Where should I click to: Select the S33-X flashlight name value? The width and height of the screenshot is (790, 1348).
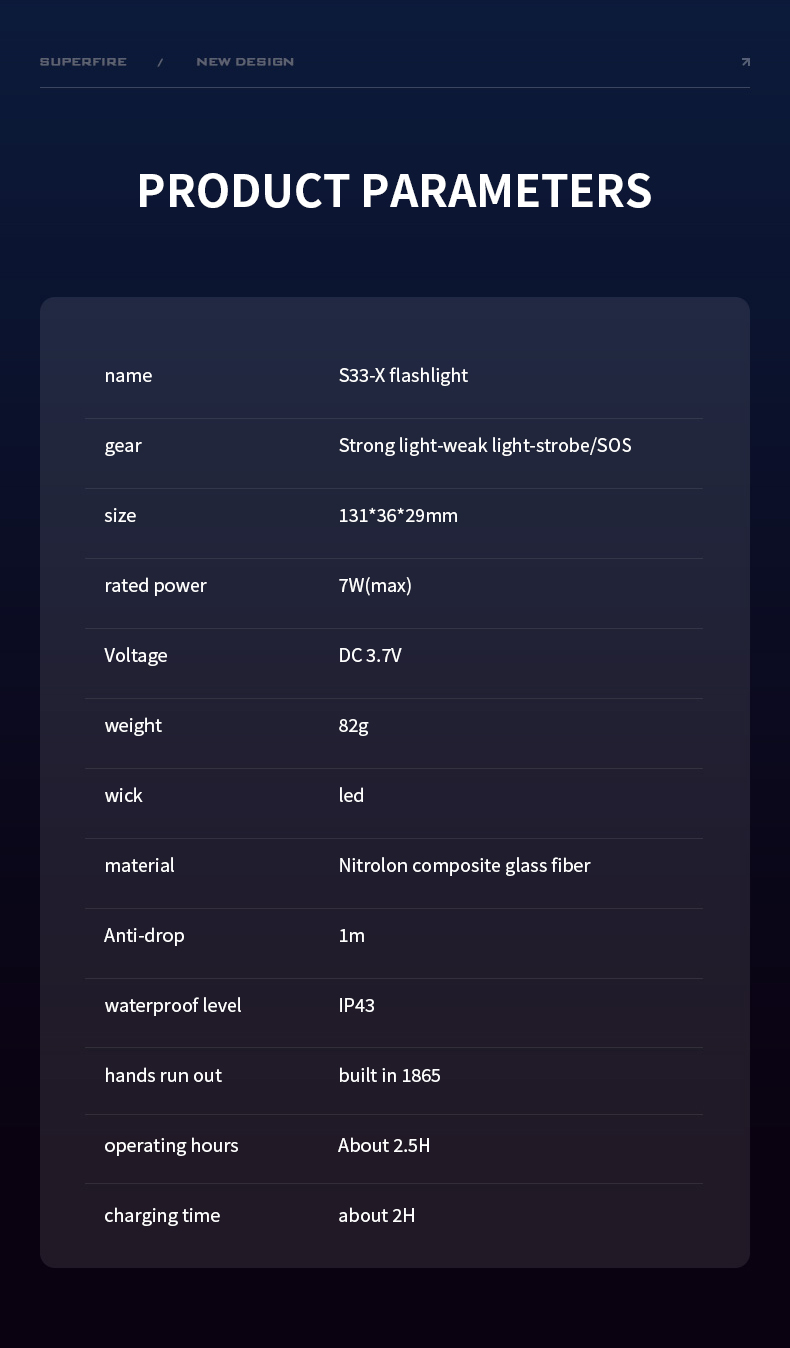coord(403,375)
